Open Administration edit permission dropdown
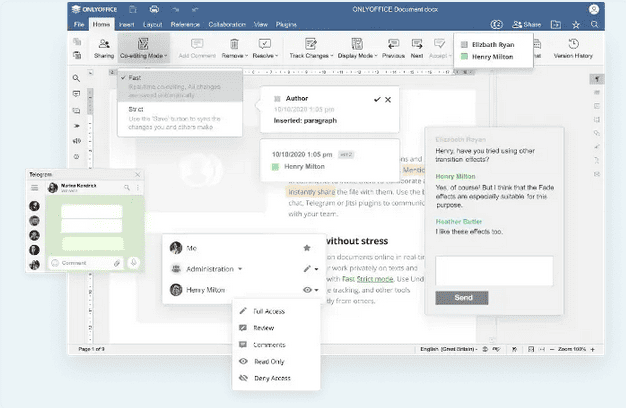The height and width of the screenshot is (408, 626). click(311, 269)
